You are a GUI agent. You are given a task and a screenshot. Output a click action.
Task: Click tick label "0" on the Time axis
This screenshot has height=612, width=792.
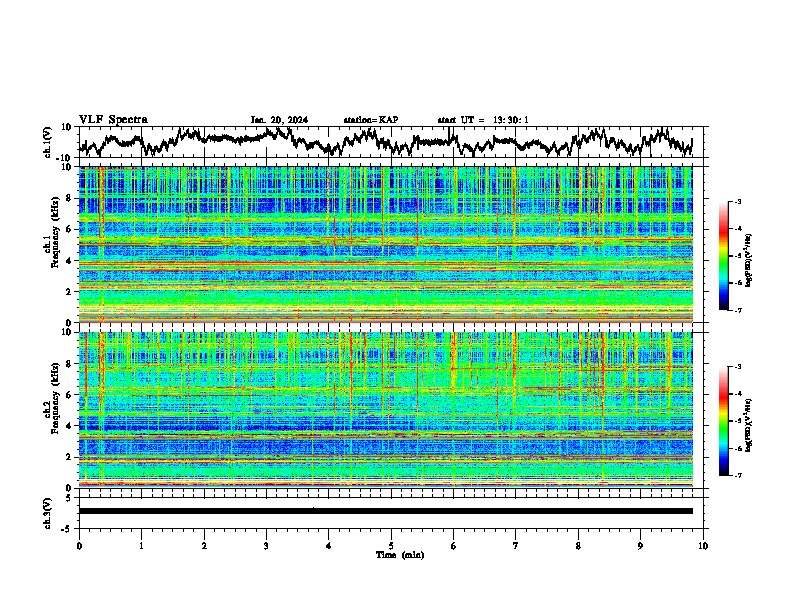pos(79,545)
